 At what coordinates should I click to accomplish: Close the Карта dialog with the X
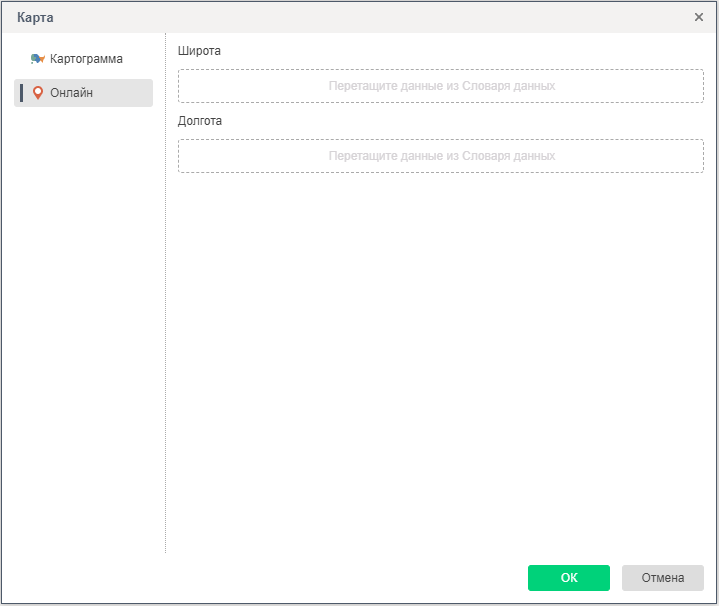[699, 17]
